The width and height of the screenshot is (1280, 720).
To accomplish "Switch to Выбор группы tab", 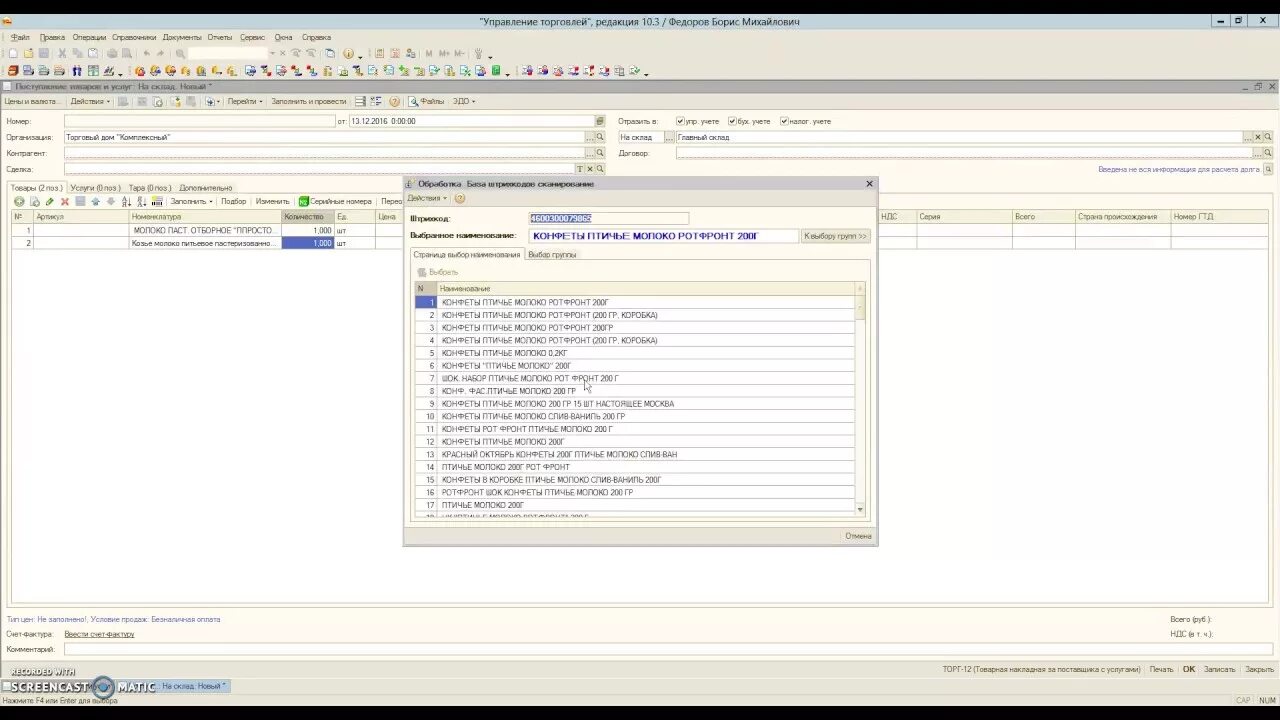I will tap(552, 255).
